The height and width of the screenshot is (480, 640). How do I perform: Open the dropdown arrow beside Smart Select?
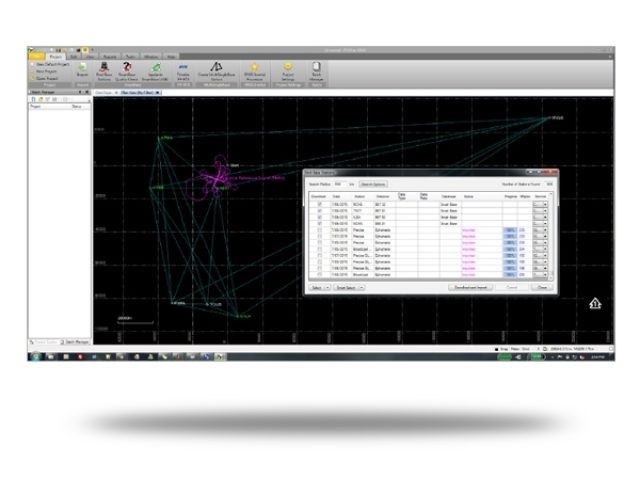click(362, 288)
